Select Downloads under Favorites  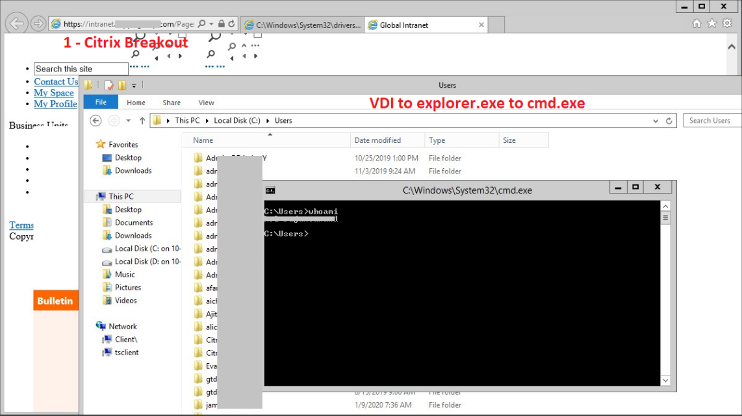pos(127,170)
